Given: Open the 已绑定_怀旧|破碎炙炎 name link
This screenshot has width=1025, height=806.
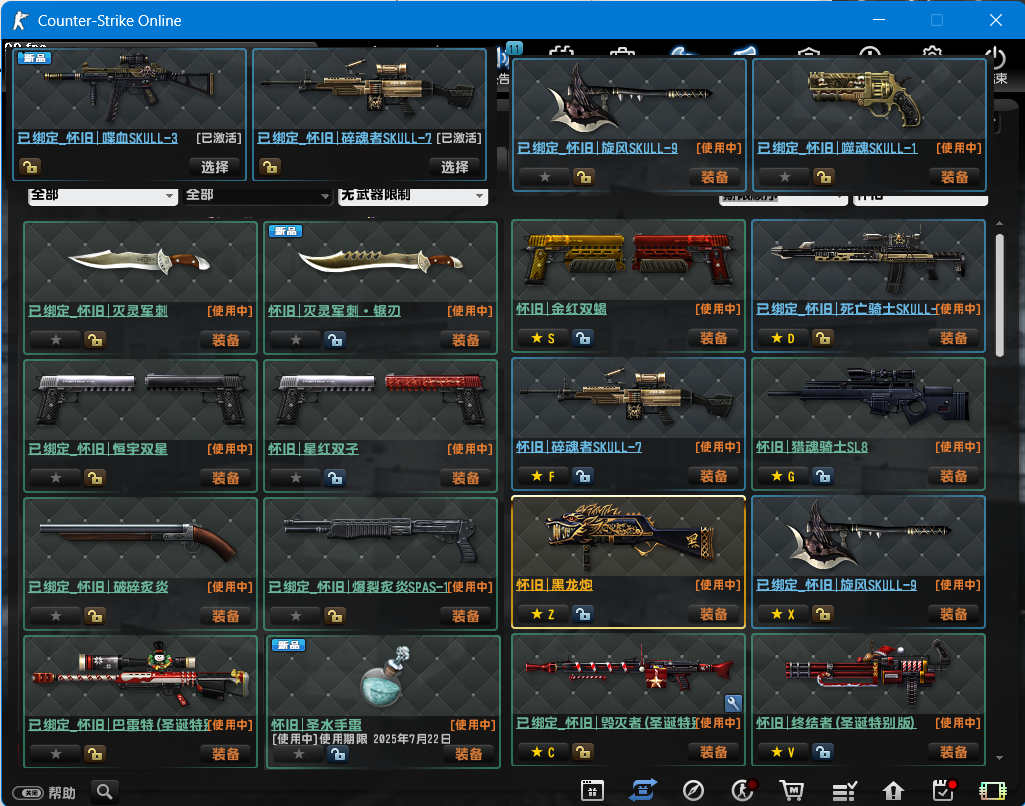Looking at the screenshot, I should [98, 586].
